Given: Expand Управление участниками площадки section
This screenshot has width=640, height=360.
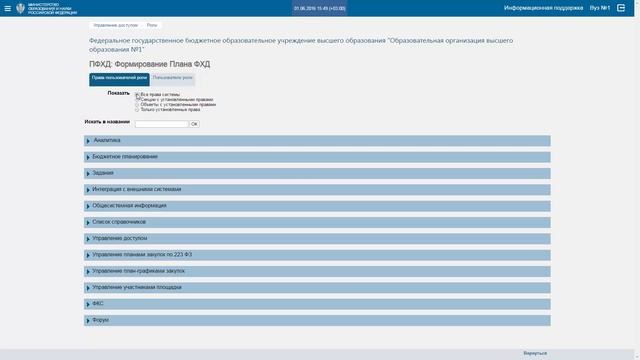Looking at the screenshot, I should [x=317, y=288].
